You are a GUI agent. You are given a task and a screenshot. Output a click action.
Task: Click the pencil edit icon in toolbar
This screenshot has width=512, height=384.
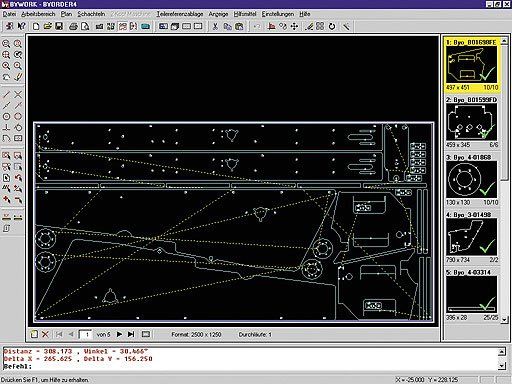[x=309, y=26]
